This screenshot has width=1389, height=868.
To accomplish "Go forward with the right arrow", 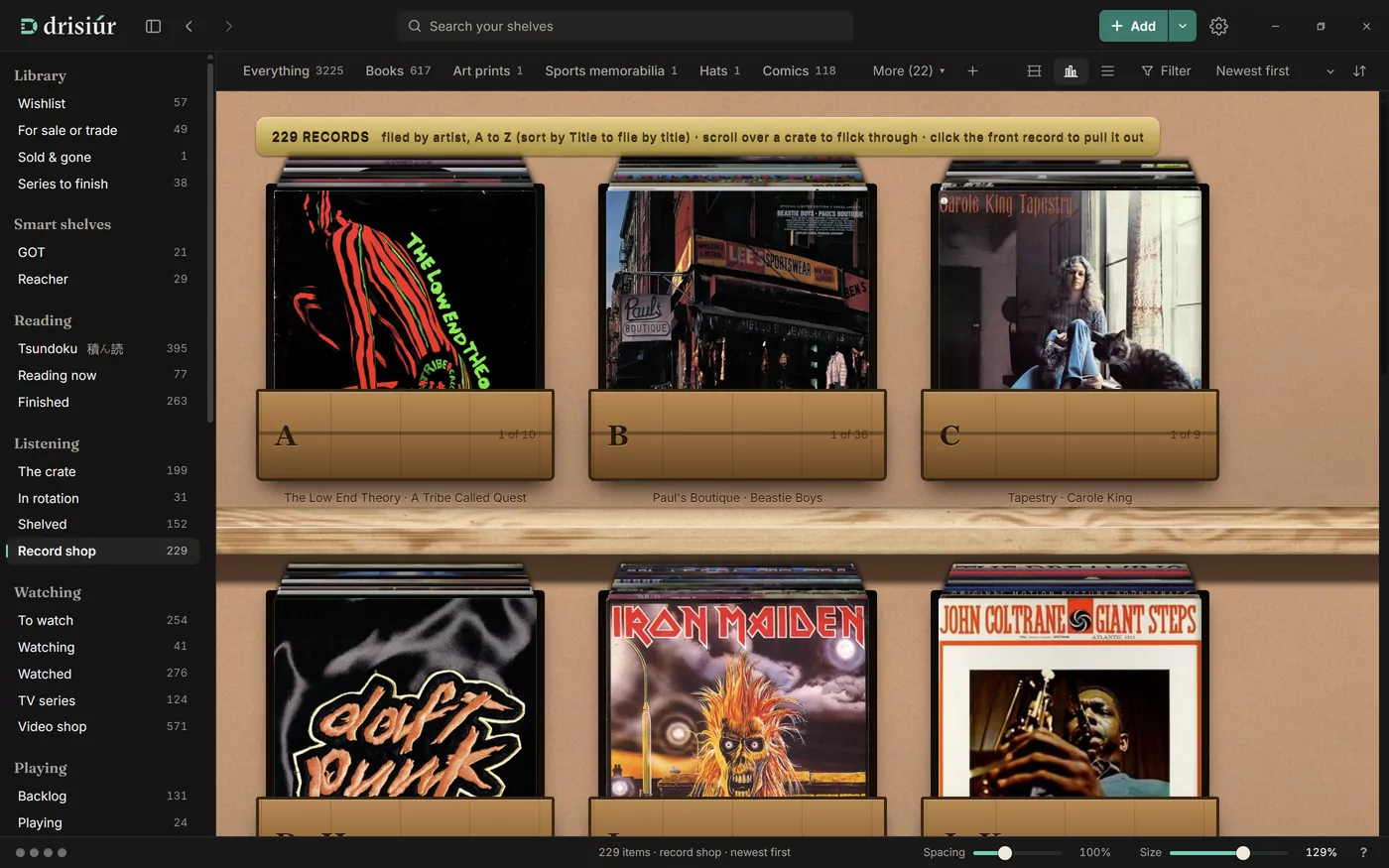I will coord(228,26).
